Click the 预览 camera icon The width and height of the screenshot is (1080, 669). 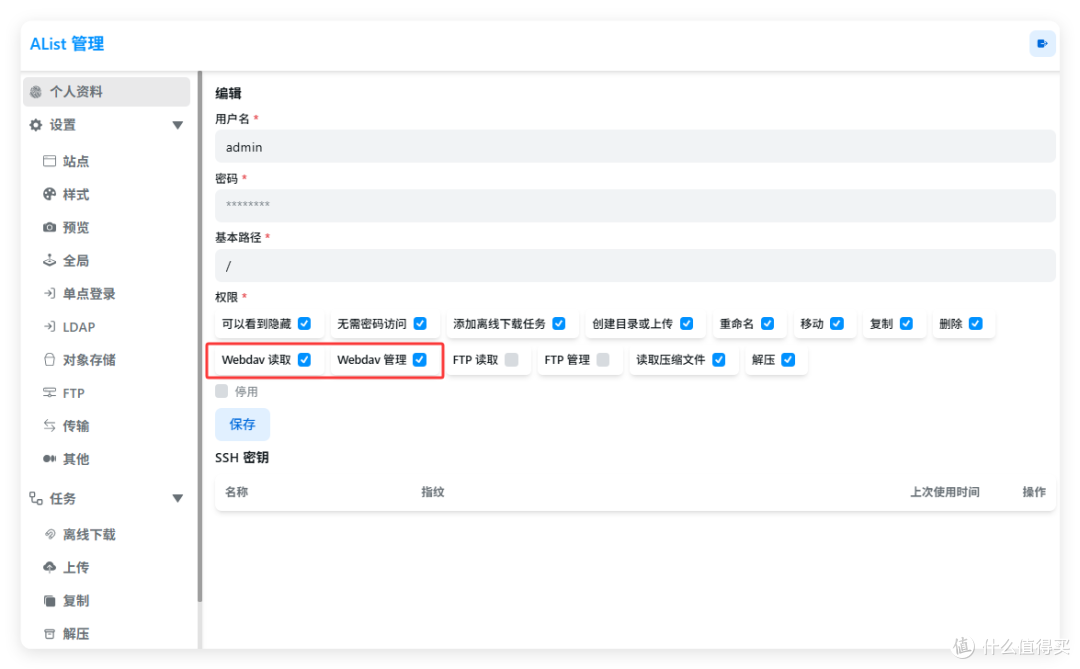(x=49, y=227)
